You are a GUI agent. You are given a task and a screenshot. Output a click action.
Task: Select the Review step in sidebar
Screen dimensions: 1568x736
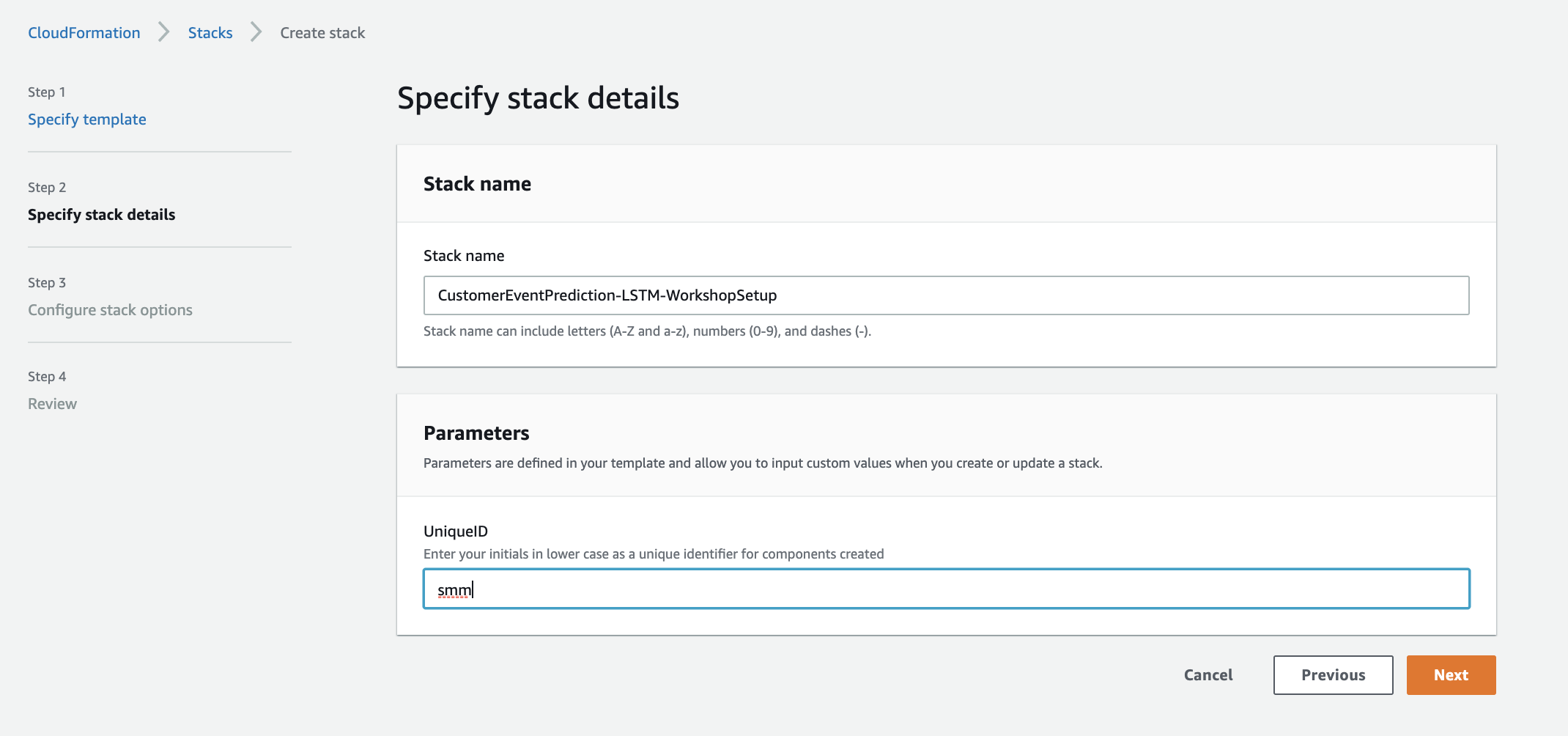pyautogui.click(x=52, y=404)
